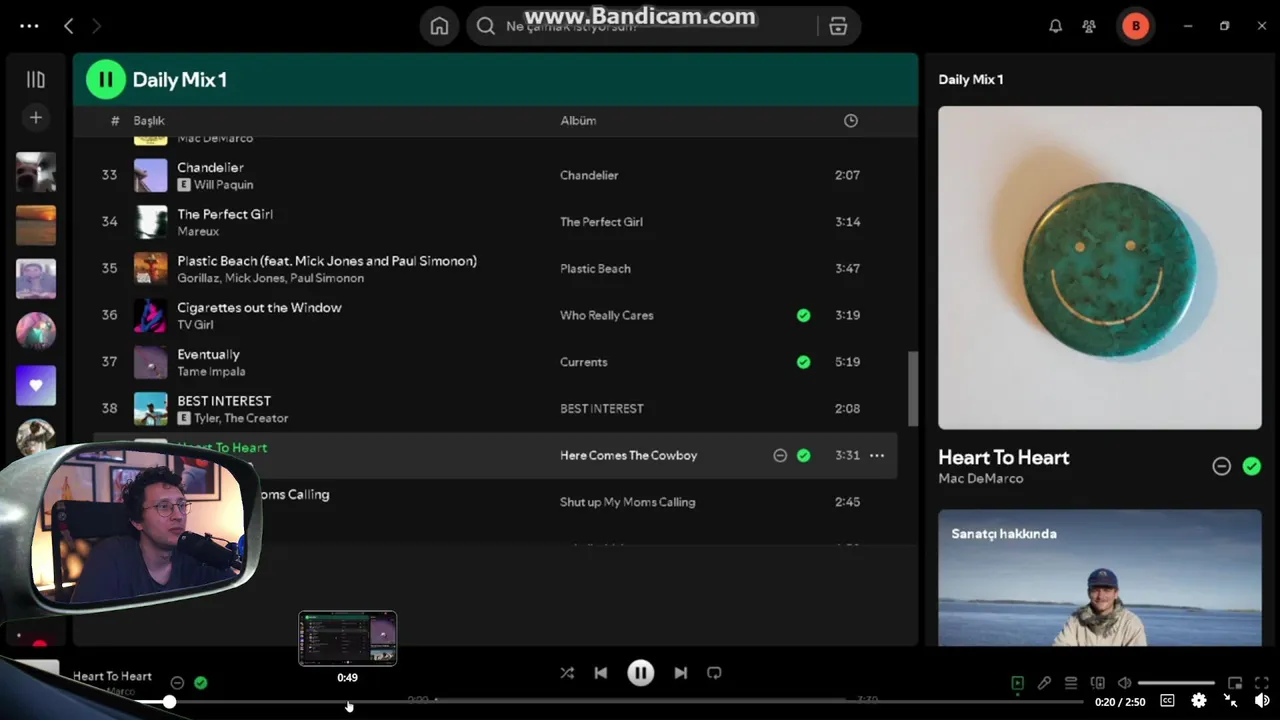The height and width of the screenshot is (720, 1280).
Task: Select Cigarettes out the Window track
Action: (x=259, y=308)
